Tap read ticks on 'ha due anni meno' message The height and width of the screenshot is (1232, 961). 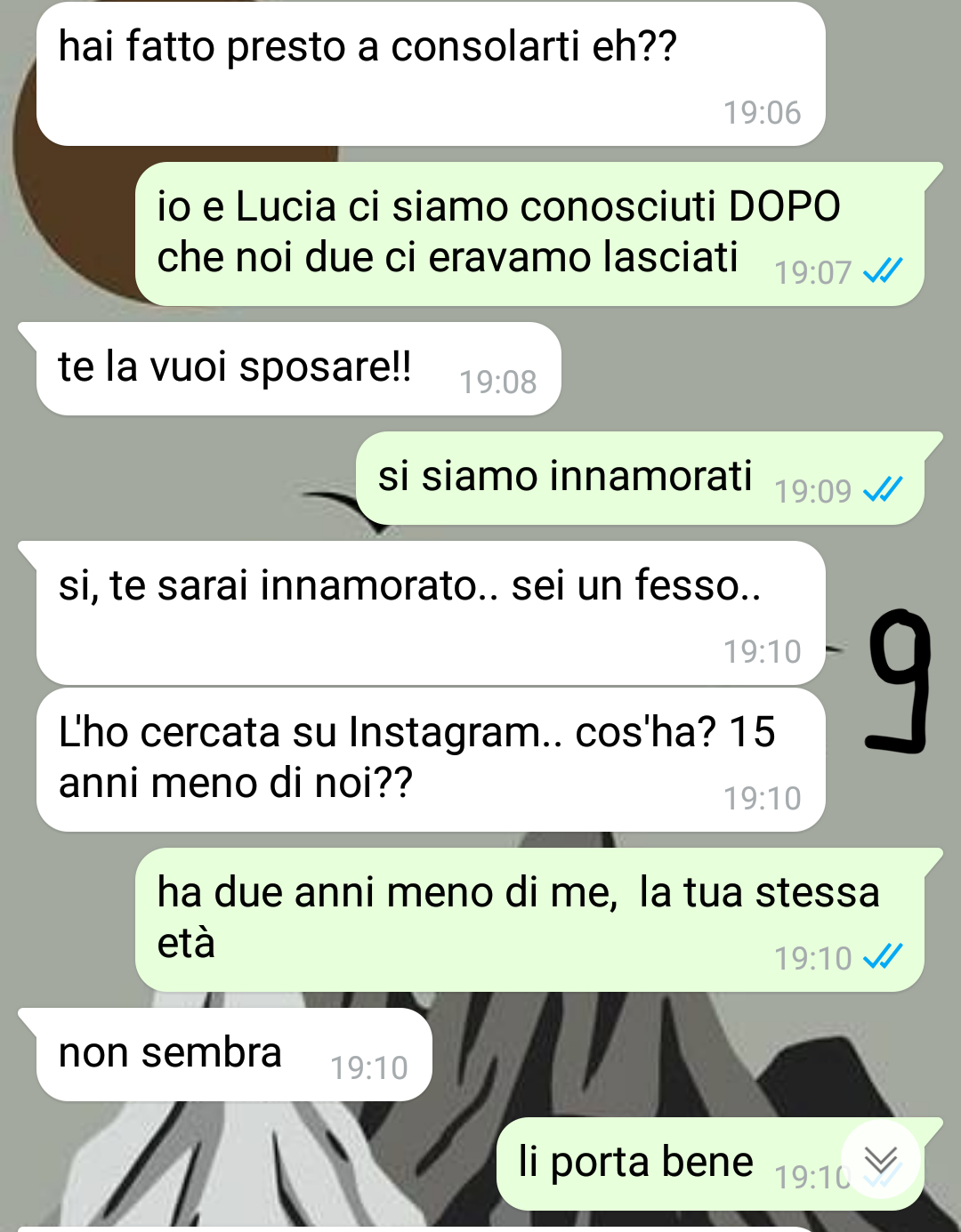(883, 956)
